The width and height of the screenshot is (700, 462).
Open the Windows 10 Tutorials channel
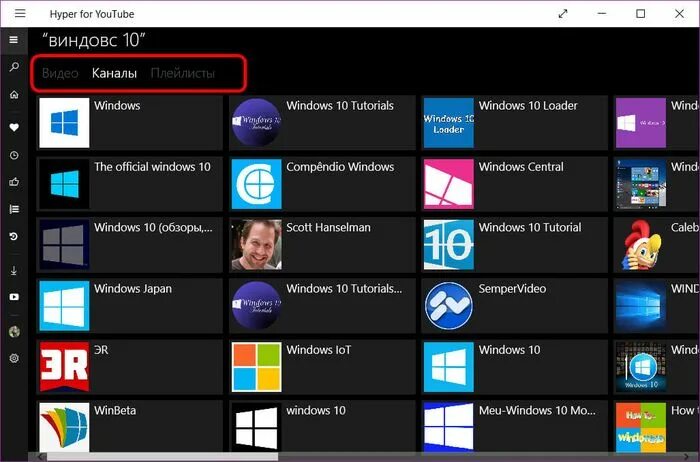tap(322, 123)
